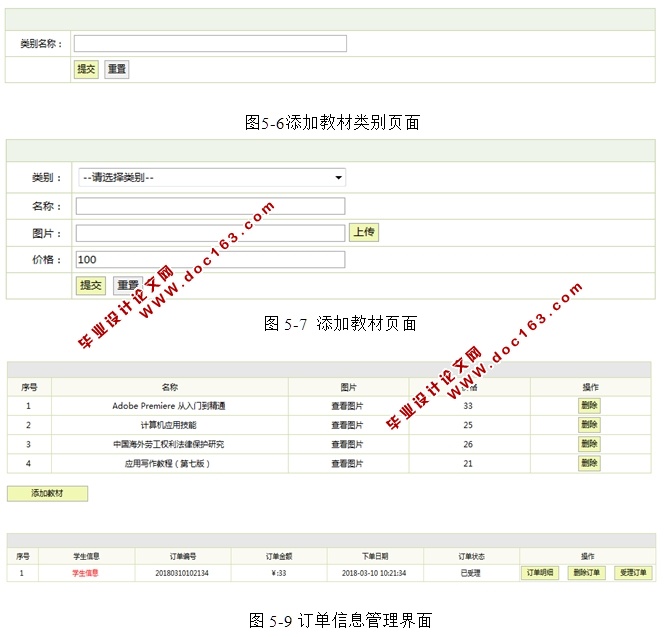
Task: Click the 受理订单 button
Action: (633, 573)
